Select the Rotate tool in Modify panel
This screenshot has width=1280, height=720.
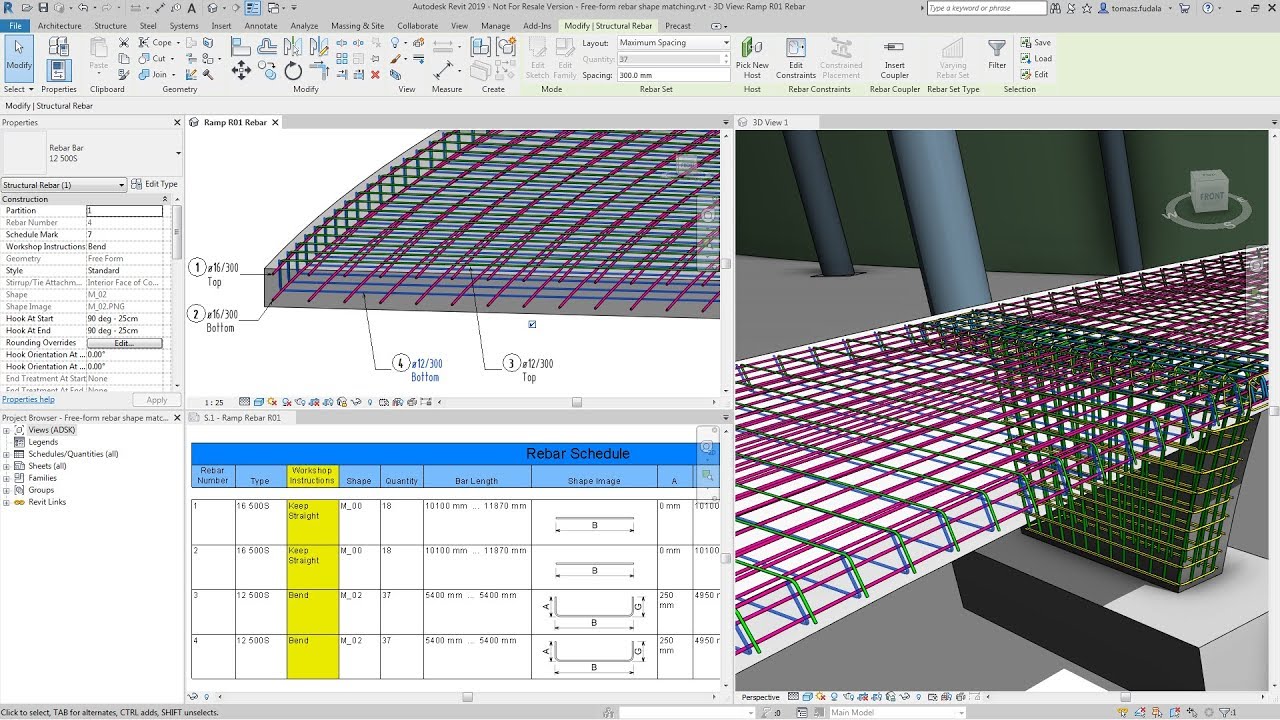pyautogui.click(x=293, y=69)
